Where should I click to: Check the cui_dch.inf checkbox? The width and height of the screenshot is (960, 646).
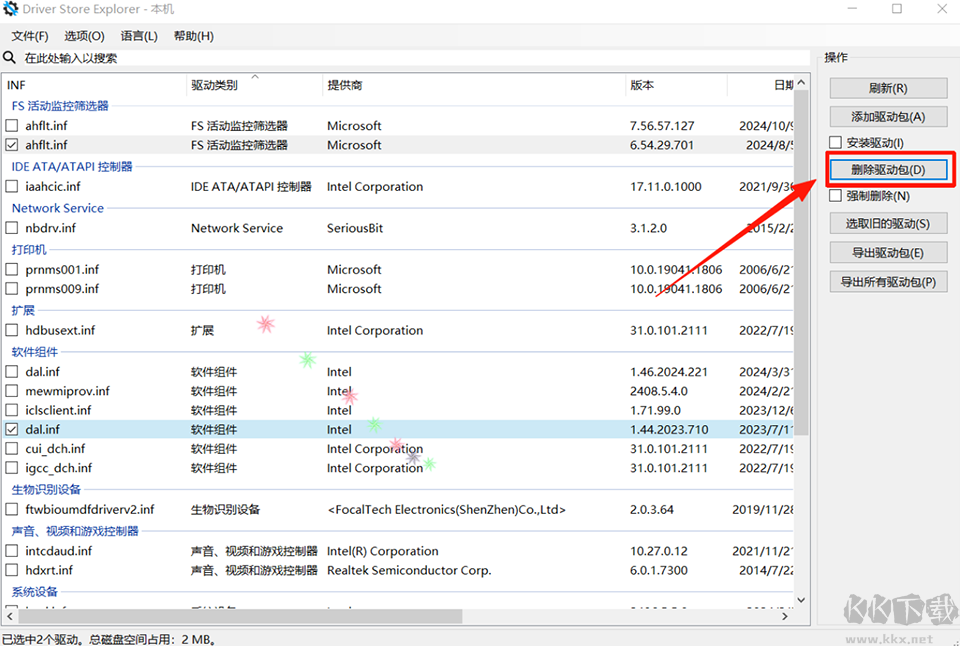(12, 449)
